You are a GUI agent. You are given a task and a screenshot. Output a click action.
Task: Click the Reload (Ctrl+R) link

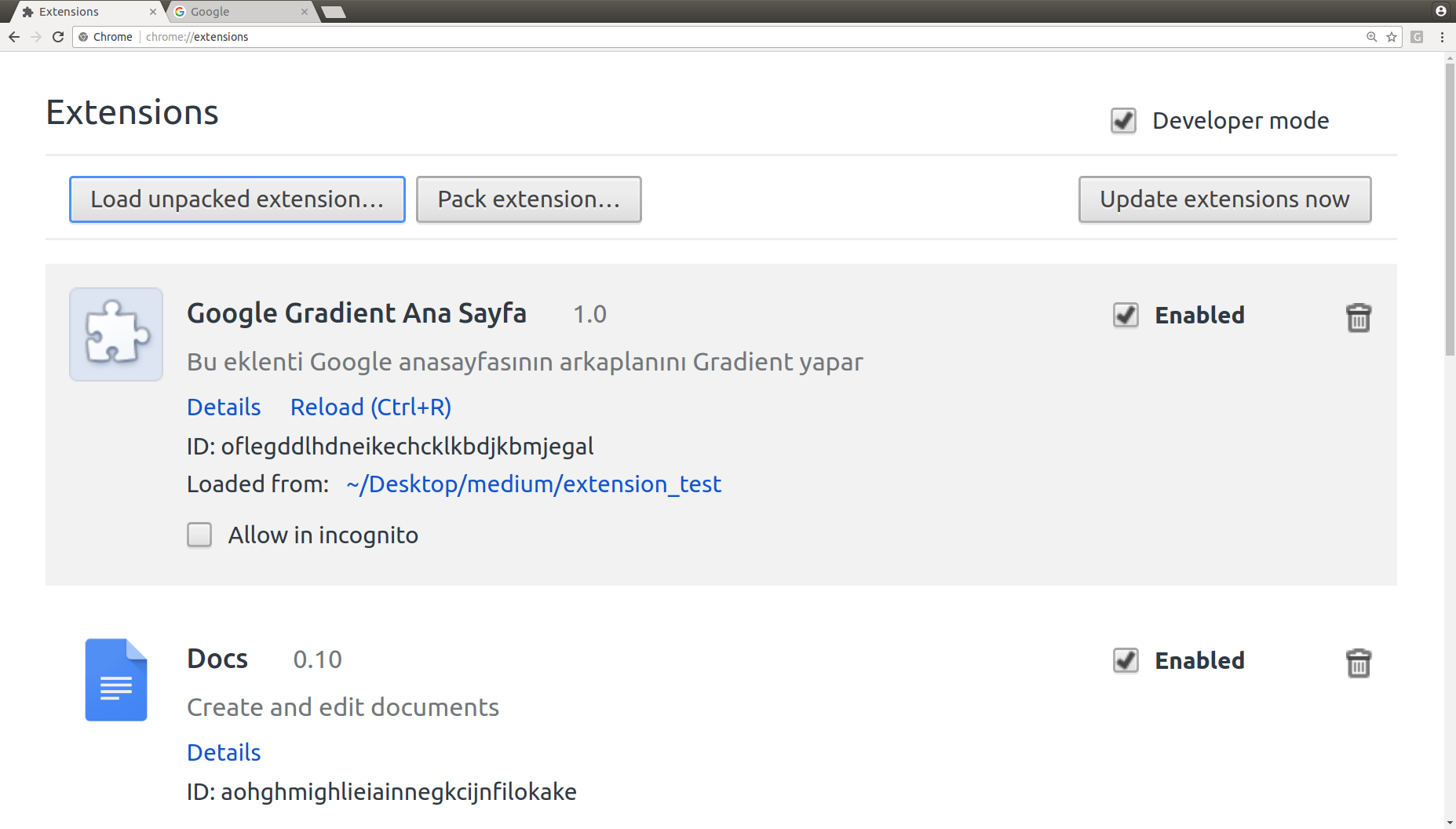(x=370, y=407)
